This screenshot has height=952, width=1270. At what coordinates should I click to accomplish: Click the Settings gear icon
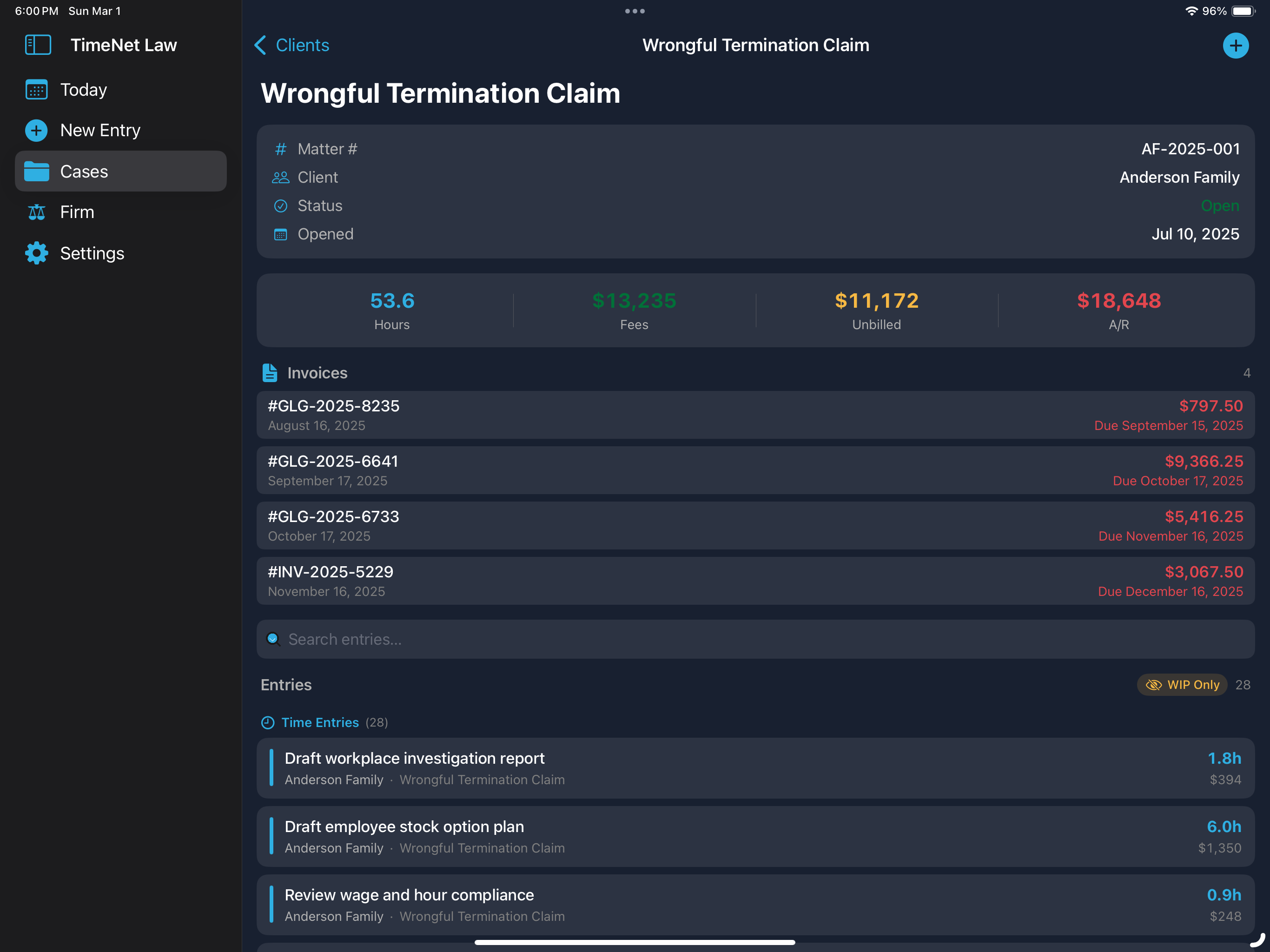pos(37,253)
